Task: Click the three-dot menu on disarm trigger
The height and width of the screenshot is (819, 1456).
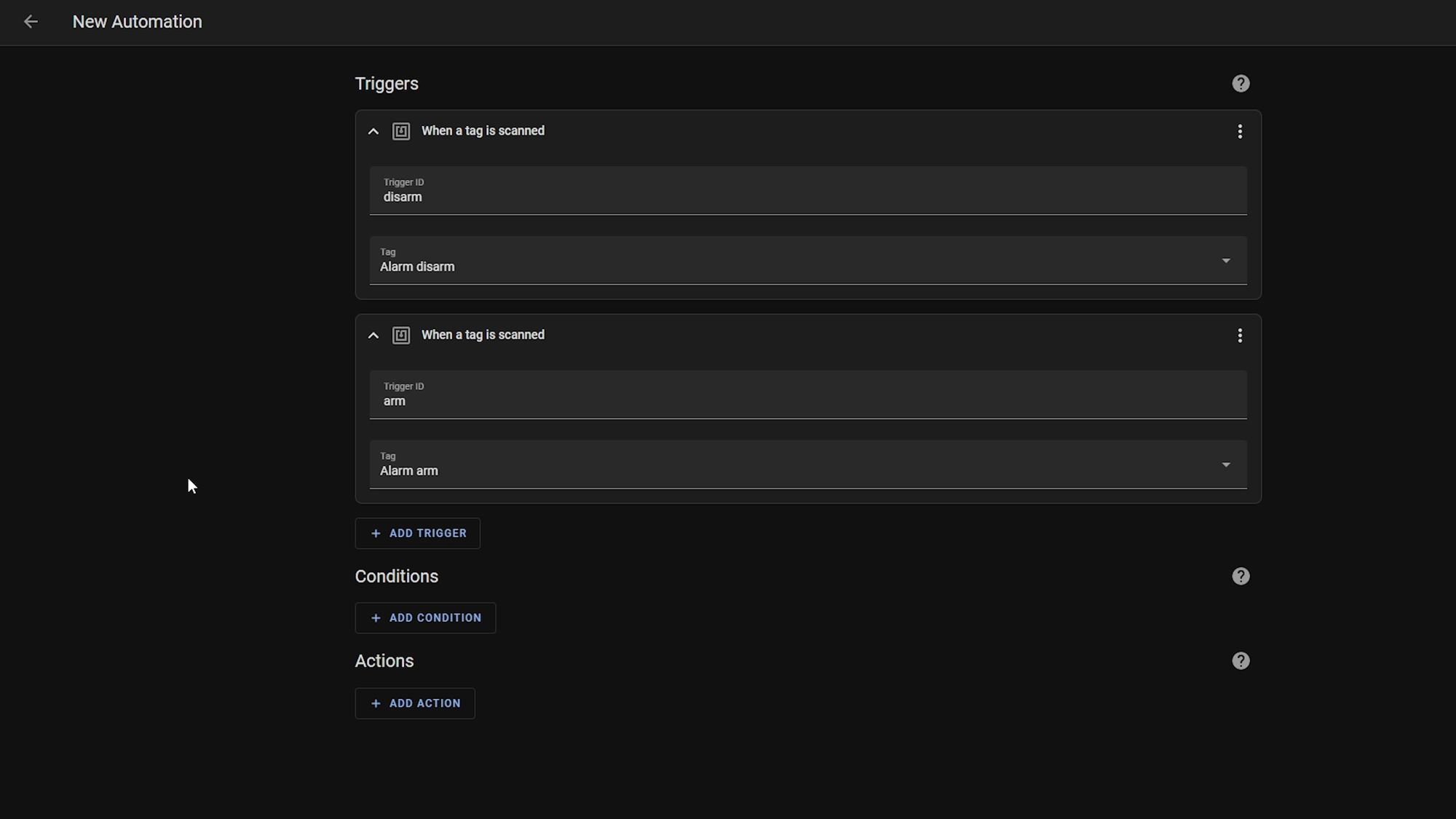Action: [1240, 131]
